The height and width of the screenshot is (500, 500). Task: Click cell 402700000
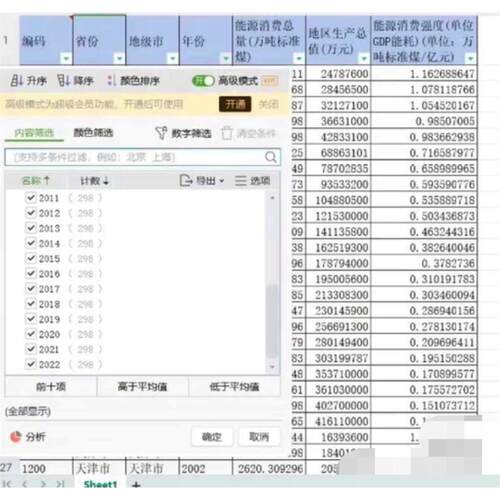coord(338,405)
